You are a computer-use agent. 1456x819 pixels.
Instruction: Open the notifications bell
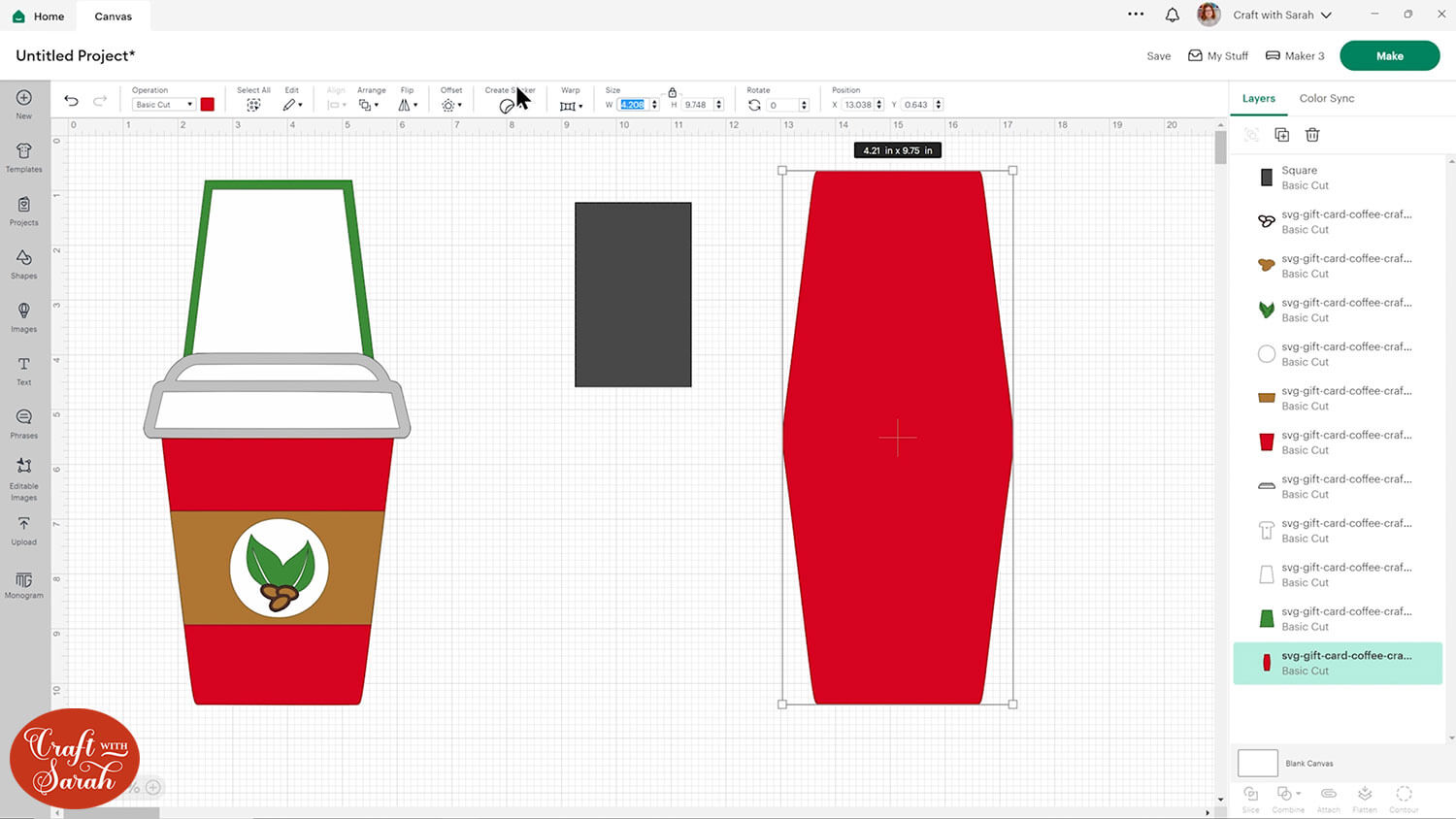1173,15
